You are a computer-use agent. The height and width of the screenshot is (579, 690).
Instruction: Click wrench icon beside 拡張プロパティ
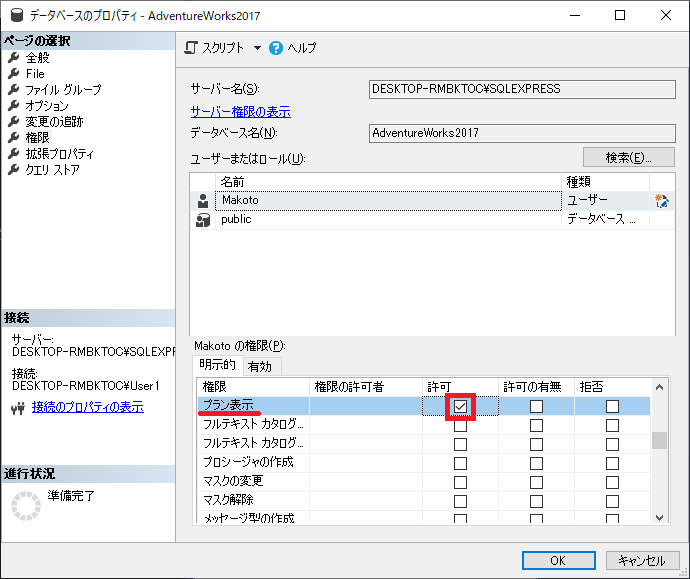[x=14, y=154]
